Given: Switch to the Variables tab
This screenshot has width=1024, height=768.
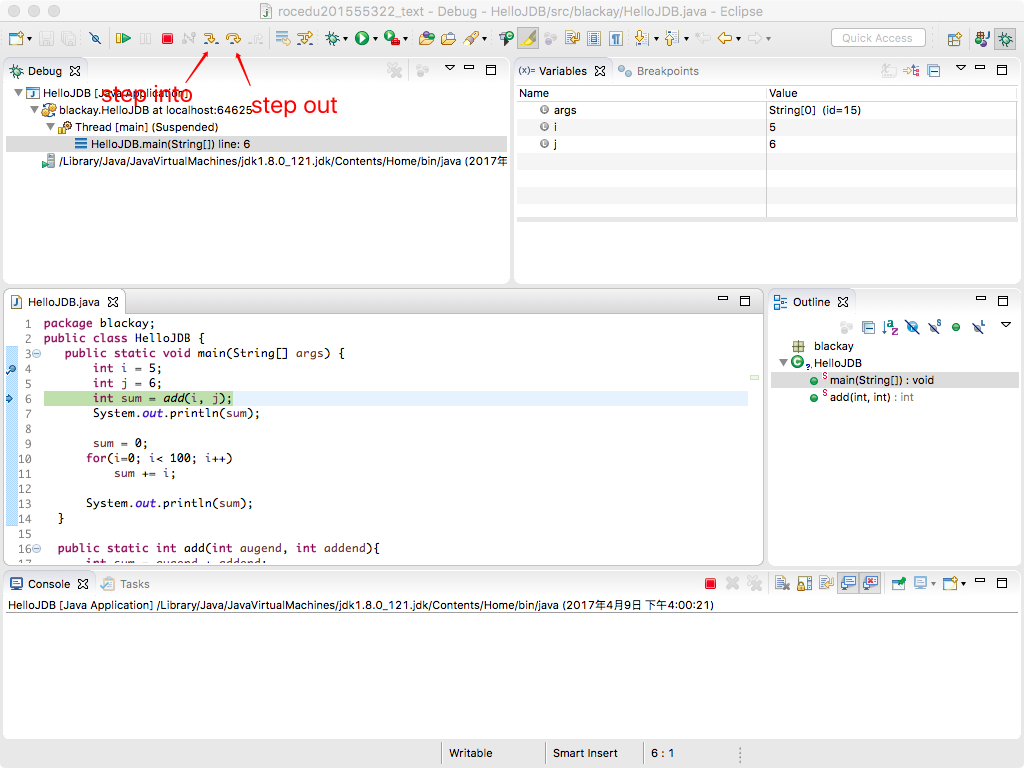Looking at the screenshot, I should coord(562,71).
